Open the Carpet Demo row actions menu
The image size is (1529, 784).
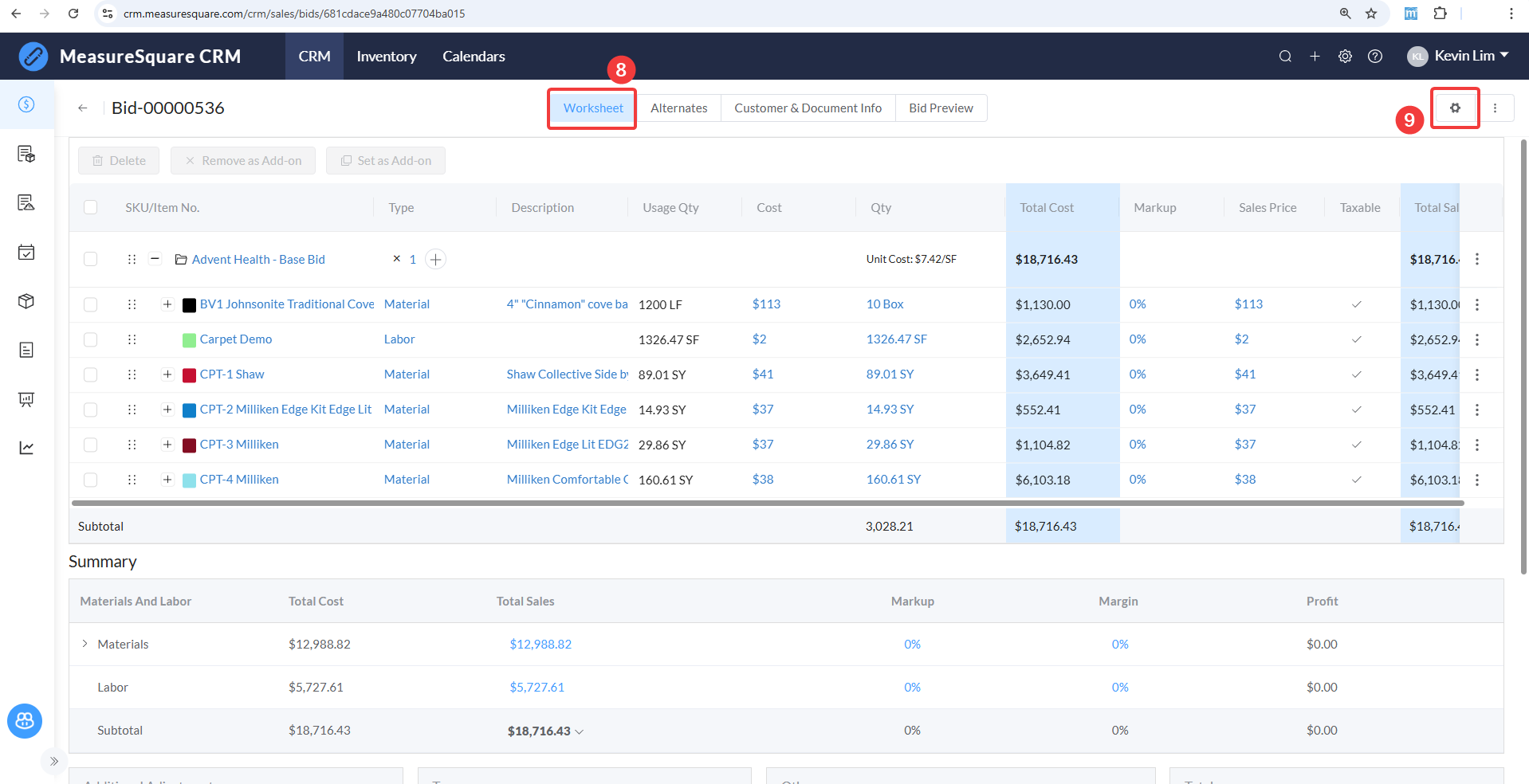coord(1477,339)
